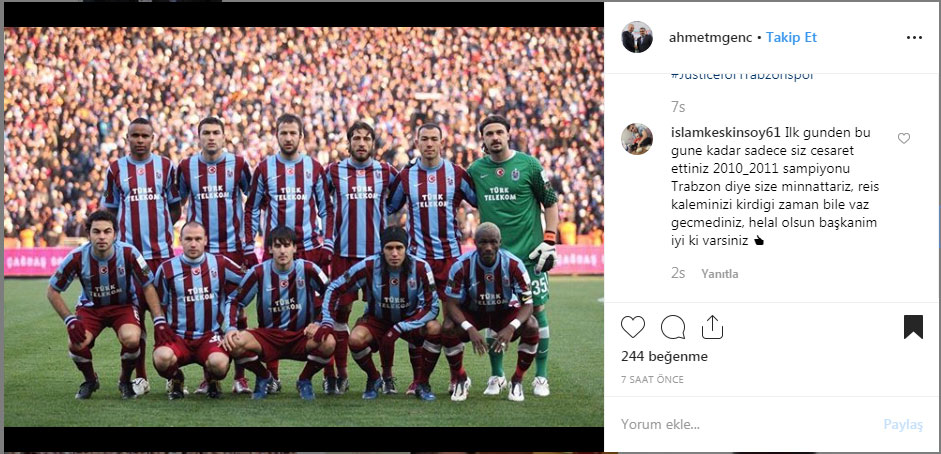This screenshot has height=454, width=941.
Task: View the 244 beğenme likes list
Action: click(664, 357)
